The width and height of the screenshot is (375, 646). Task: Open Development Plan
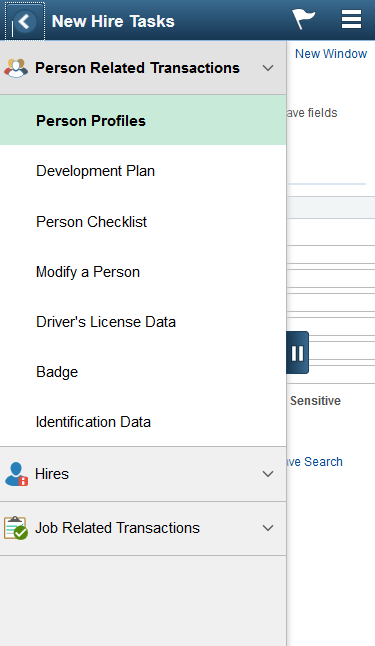tap(143, 171)
